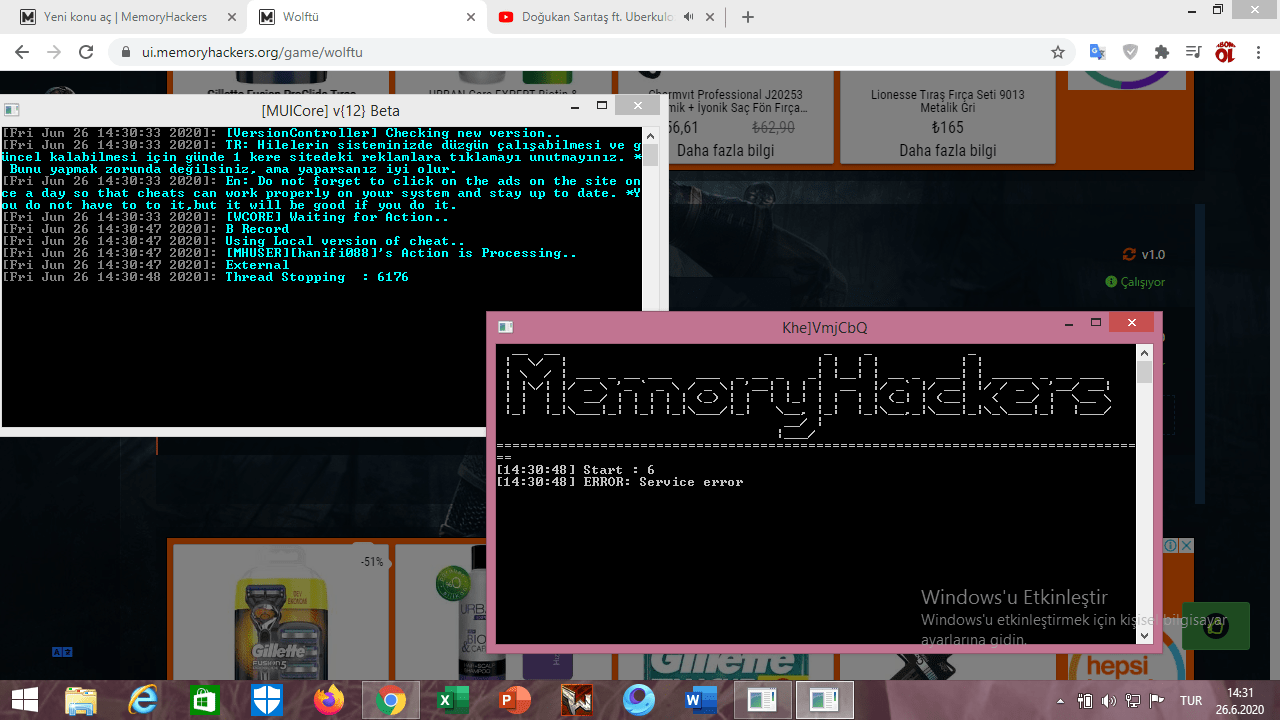Switch to Chrome in taskbar
This screenshot has width=1280, height=720.
(x=391, y=700)
